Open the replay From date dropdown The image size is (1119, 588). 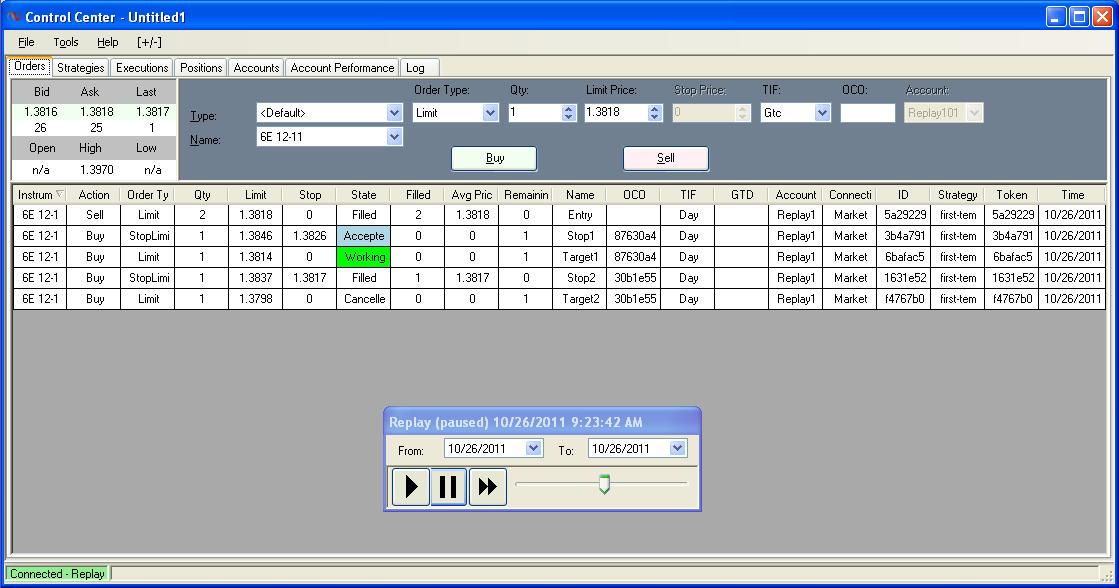click(533, 449)
